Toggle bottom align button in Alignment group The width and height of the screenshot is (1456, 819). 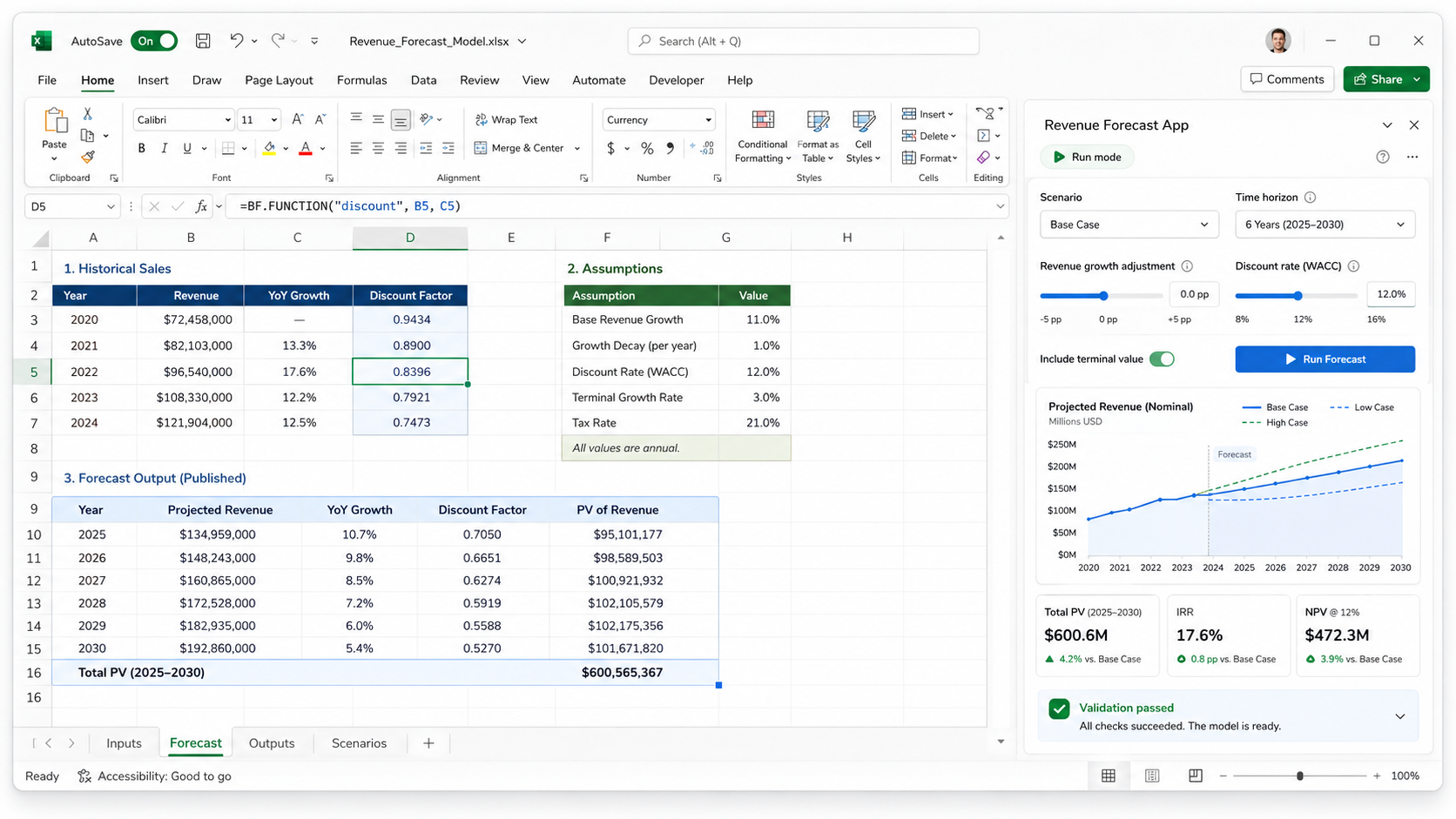click(x=401, y=119)
